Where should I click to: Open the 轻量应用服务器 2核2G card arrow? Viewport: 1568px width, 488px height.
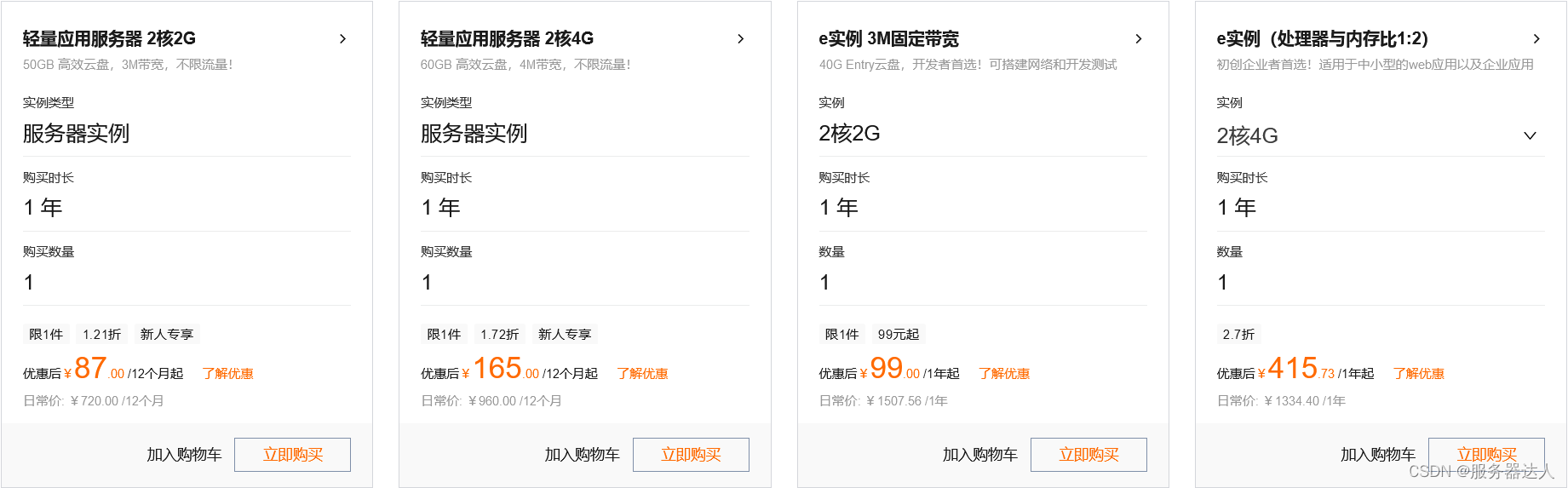pos(342,39)
